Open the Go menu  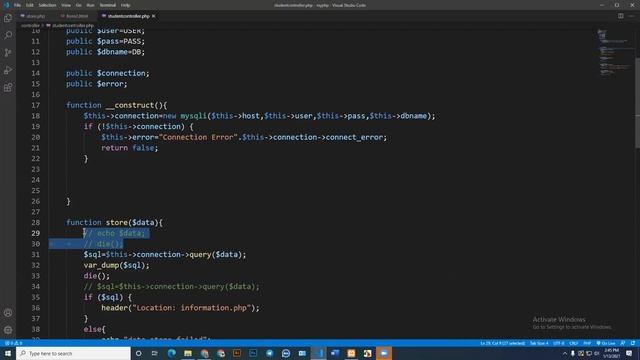coord(78,5)
